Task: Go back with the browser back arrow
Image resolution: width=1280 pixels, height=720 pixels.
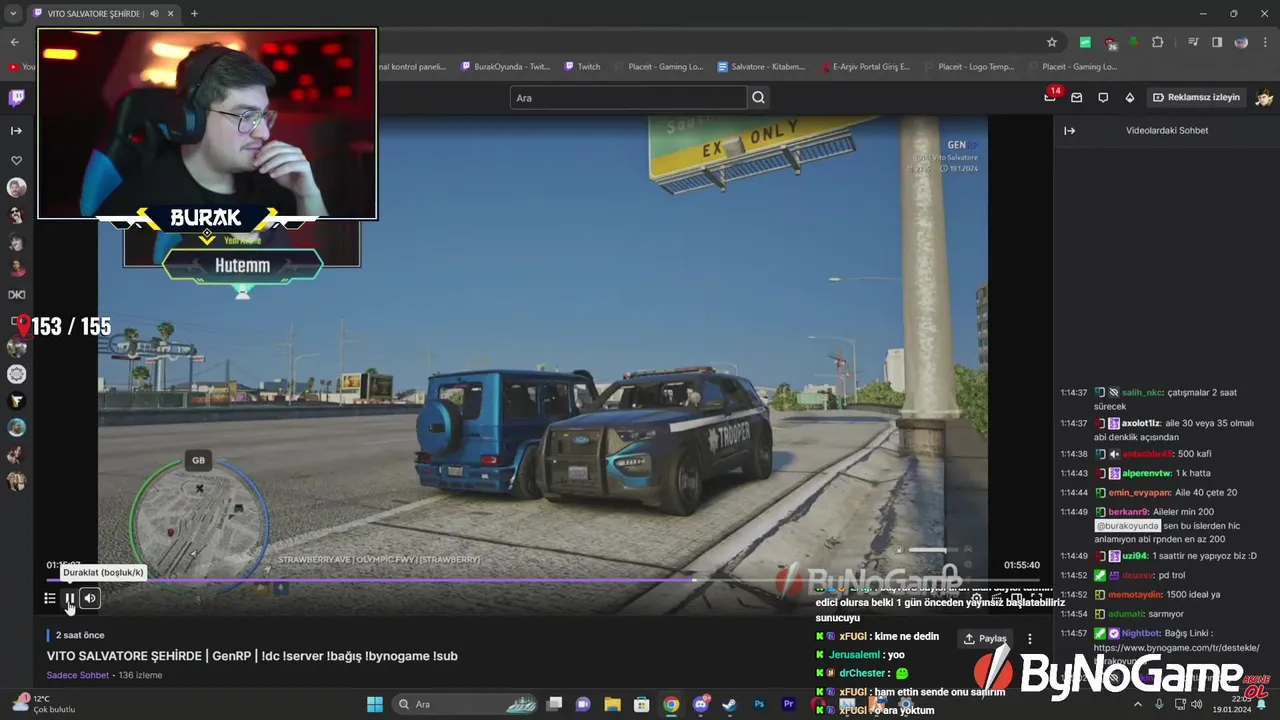Action: (14, 42)
